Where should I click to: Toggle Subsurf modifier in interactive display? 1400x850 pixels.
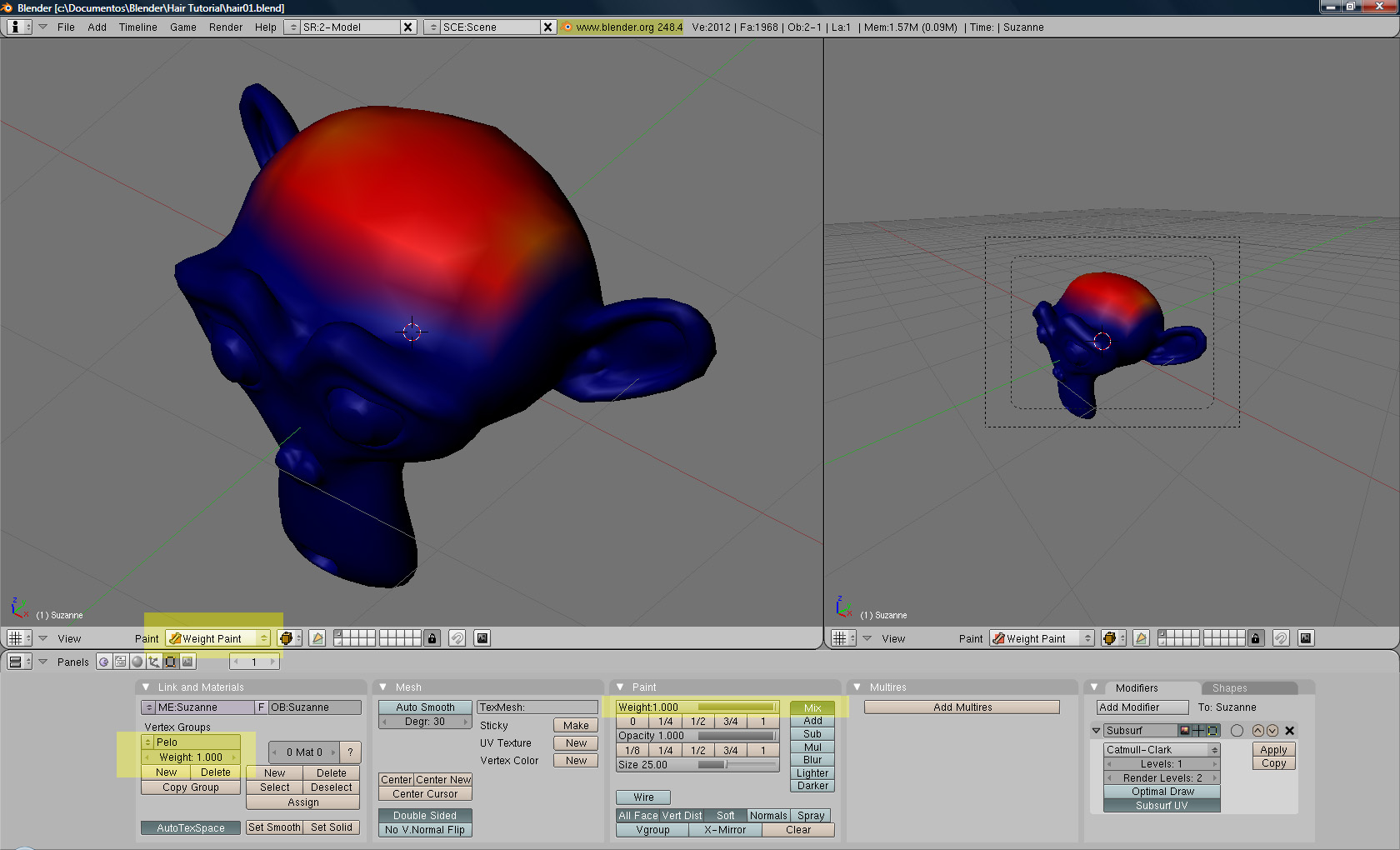pyautogui.click(x=1198, y=731)
